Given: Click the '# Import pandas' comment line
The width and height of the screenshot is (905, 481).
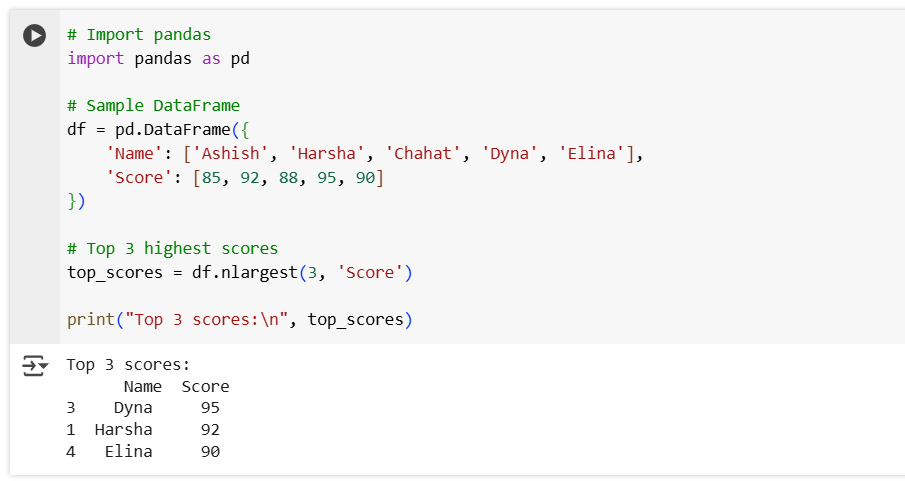Looking at the screenshot, I should click(x=139, y=35).
